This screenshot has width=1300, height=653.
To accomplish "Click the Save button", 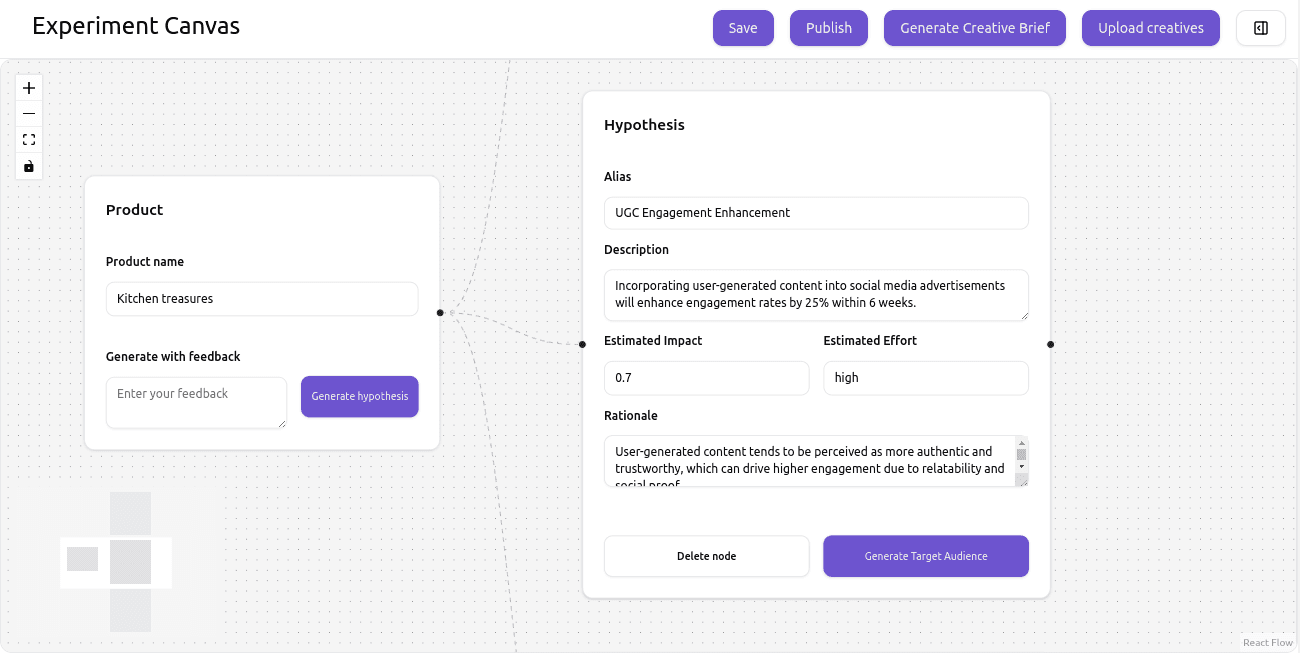I will tap(743, 28).
